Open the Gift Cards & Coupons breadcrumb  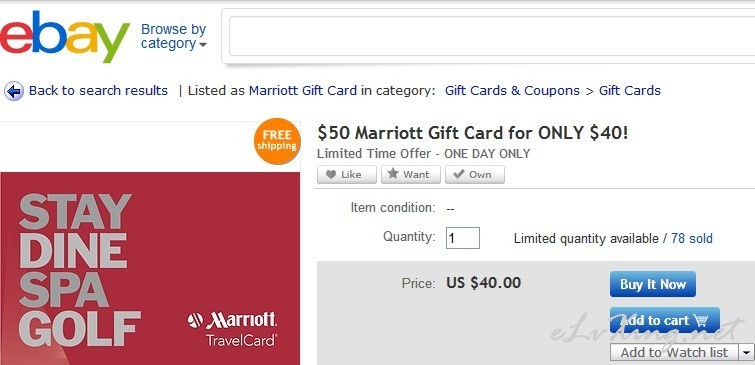[512, 91]
